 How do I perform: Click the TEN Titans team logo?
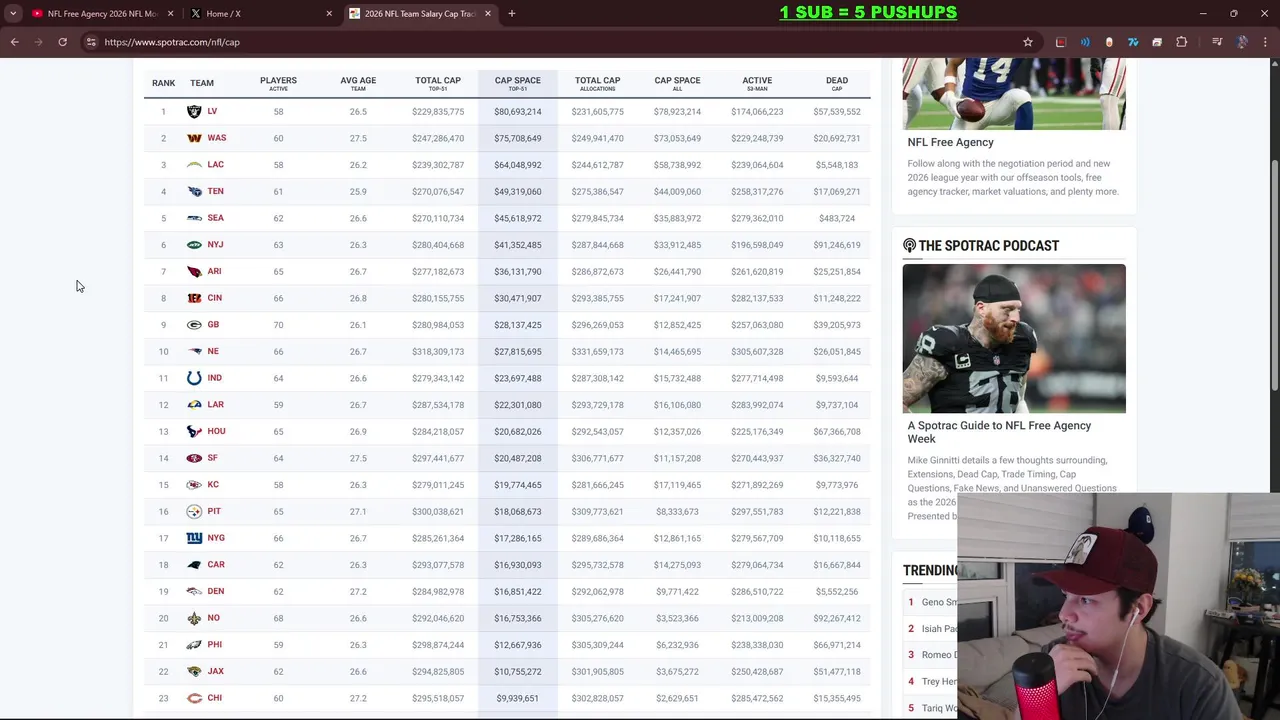click(194, 191)
